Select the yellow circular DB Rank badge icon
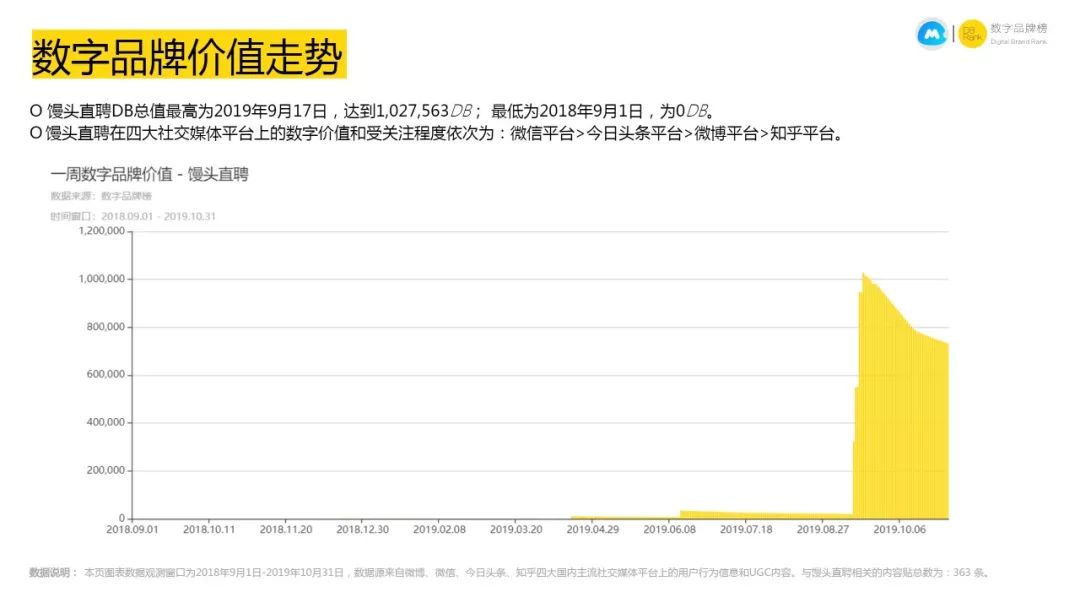 click(x=971, y=32)
